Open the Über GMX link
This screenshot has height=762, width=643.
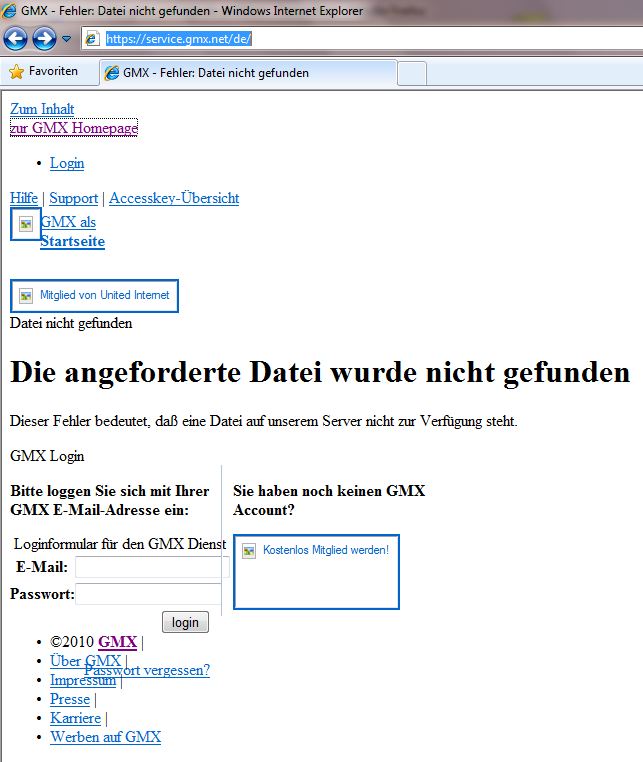point(85,661)
